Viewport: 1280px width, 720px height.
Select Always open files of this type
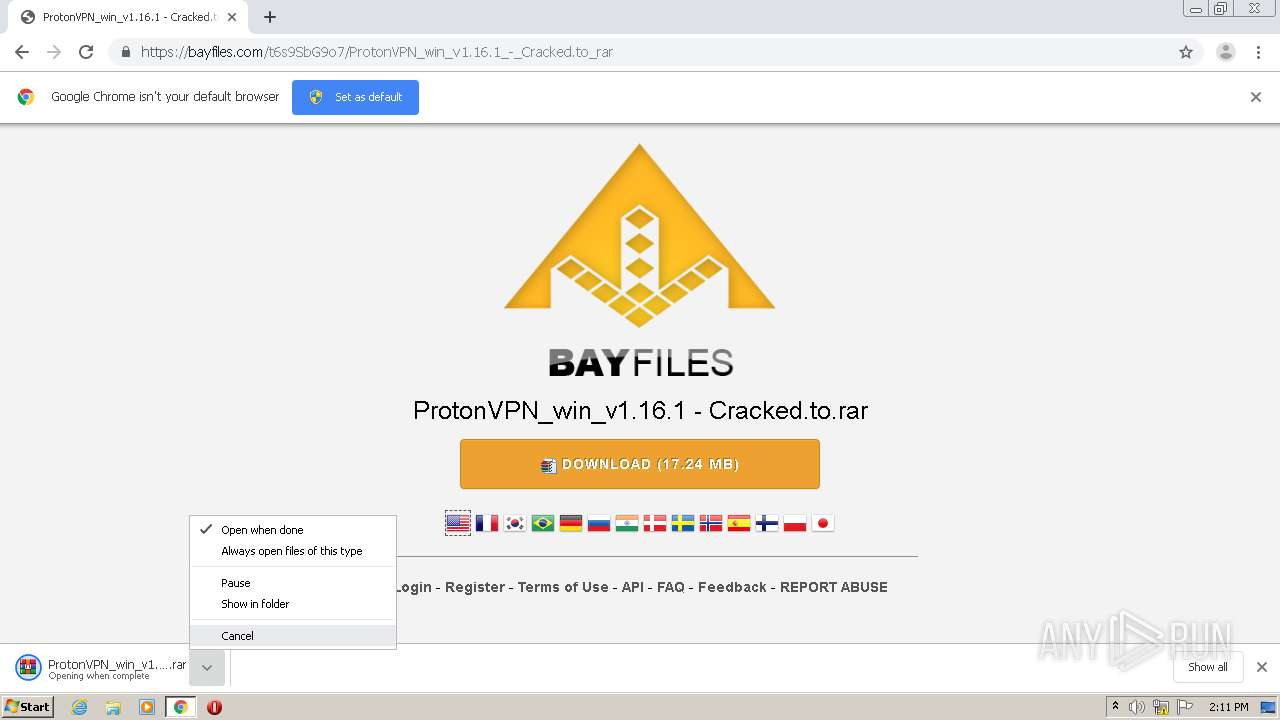[x=293, y=551]
